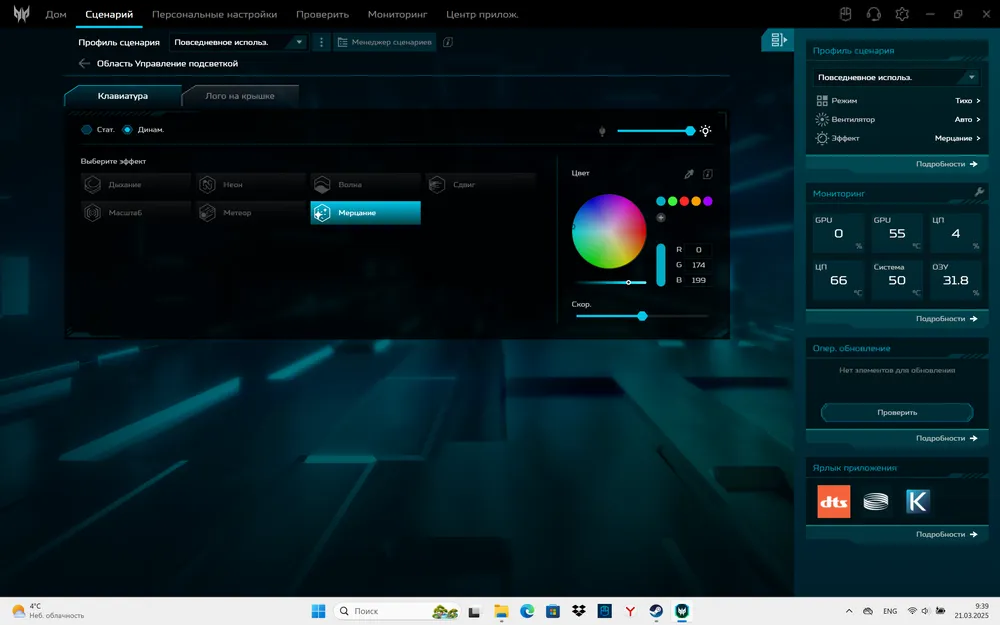Select the Динам. dynamic lighting mode

[x=127, y=130]
